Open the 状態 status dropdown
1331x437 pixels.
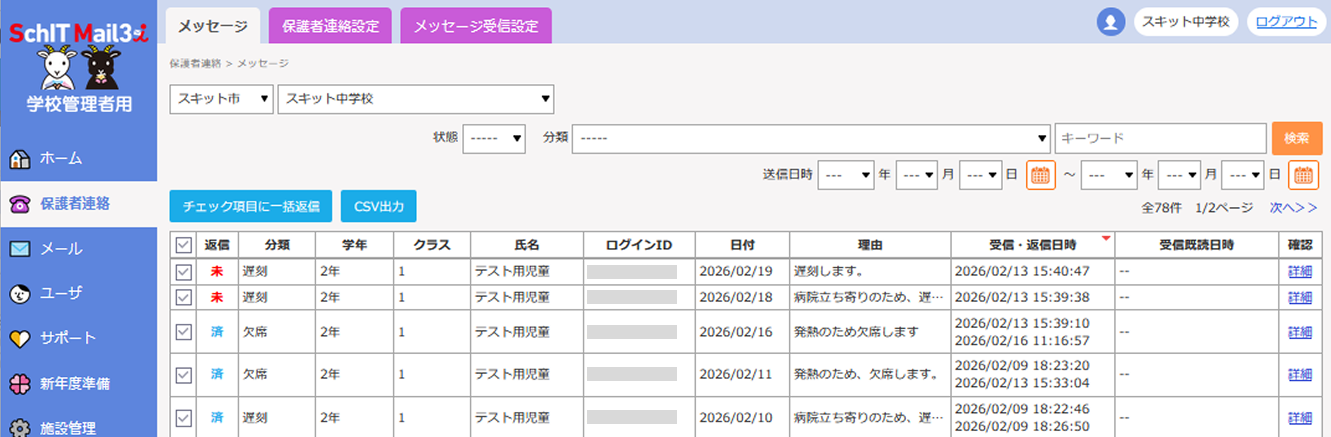point(494,139)
